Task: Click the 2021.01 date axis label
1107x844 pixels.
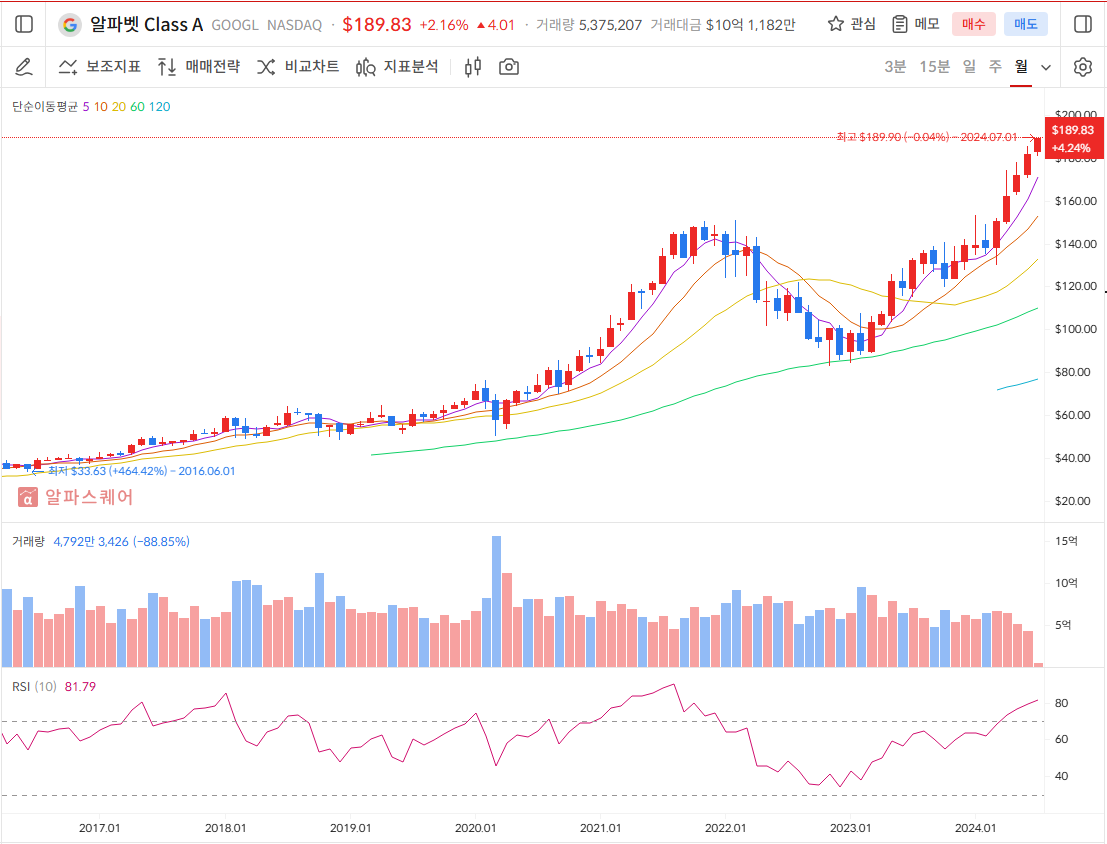Action: (x=601, y=828)
